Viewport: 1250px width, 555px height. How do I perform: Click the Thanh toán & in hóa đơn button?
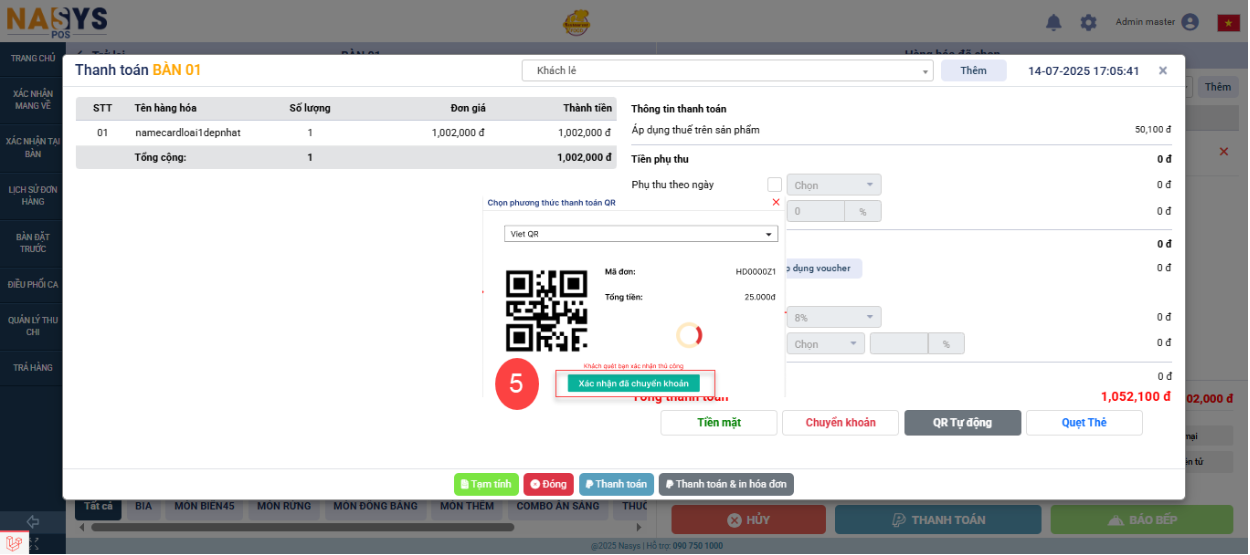point(725,484)
